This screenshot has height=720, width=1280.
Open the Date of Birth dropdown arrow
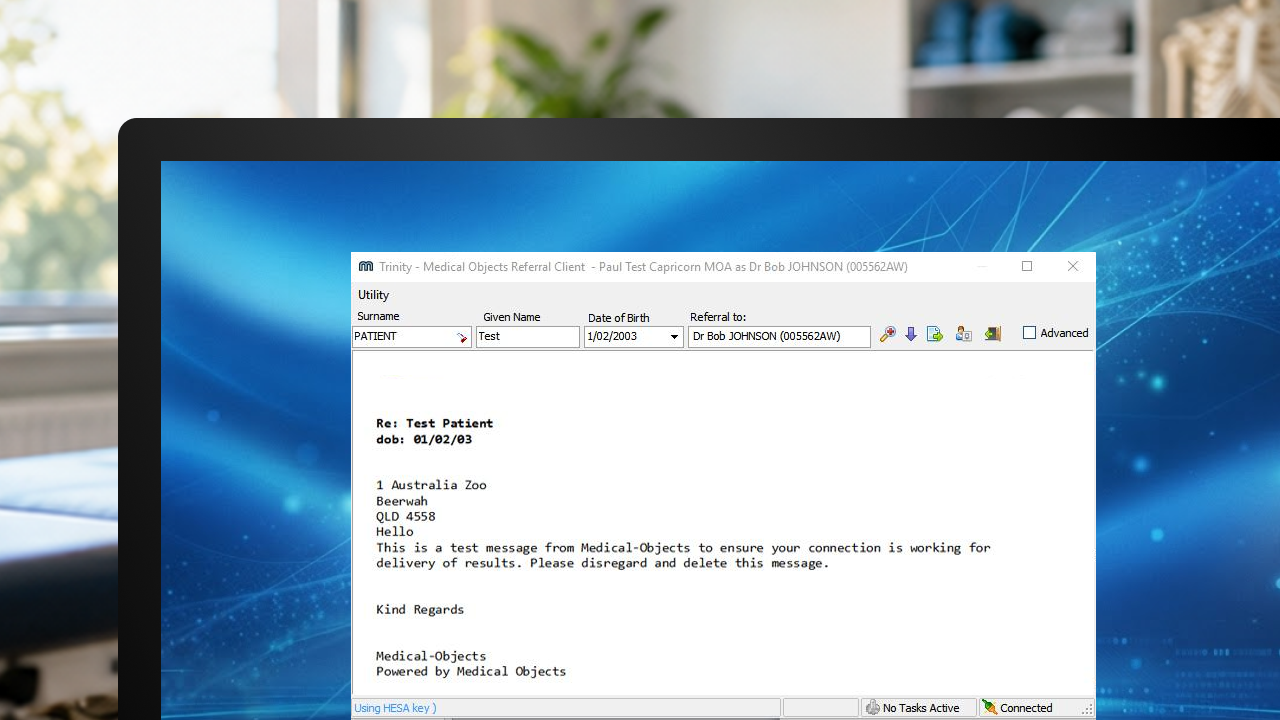coord(674,337)
